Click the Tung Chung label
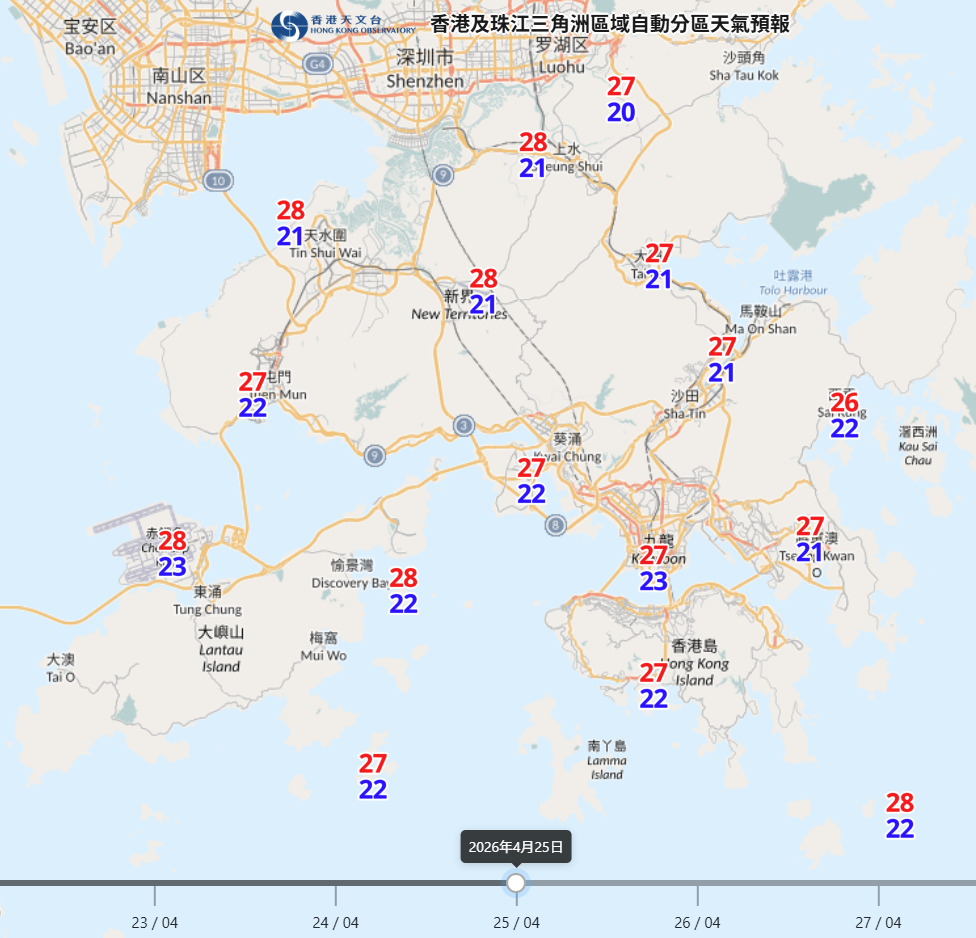976x938 pixels. (208, 601)
